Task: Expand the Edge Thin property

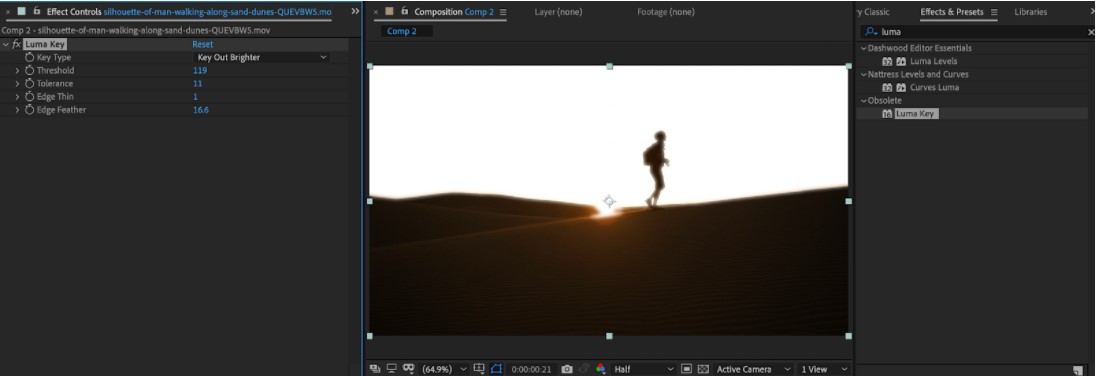Action: [17, 96]
